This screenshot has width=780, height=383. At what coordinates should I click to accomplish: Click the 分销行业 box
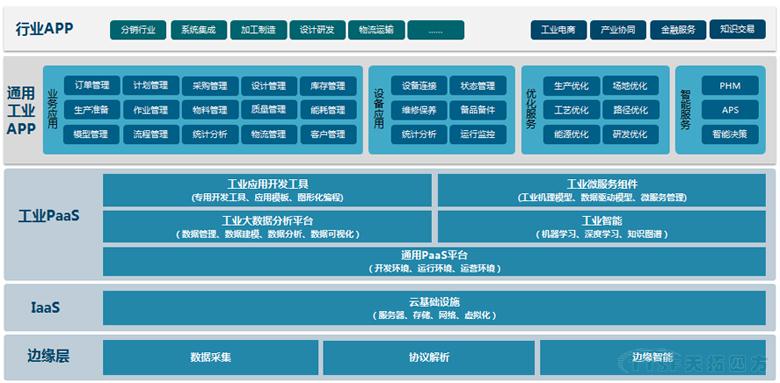138,30
